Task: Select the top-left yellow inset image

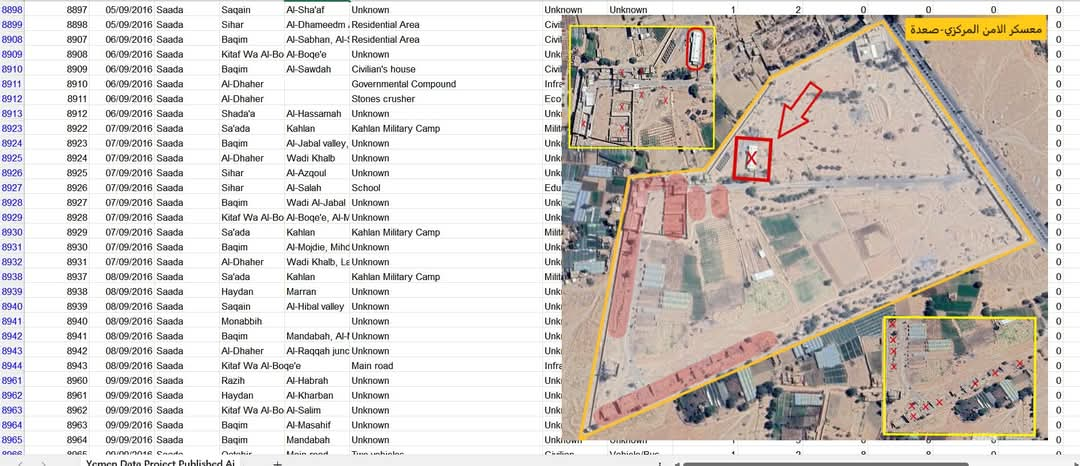Action: [641, 88]
